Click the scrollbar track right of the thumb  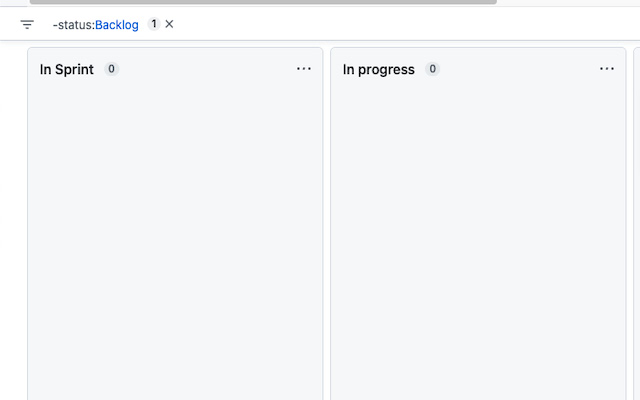[x=568, y=2]
